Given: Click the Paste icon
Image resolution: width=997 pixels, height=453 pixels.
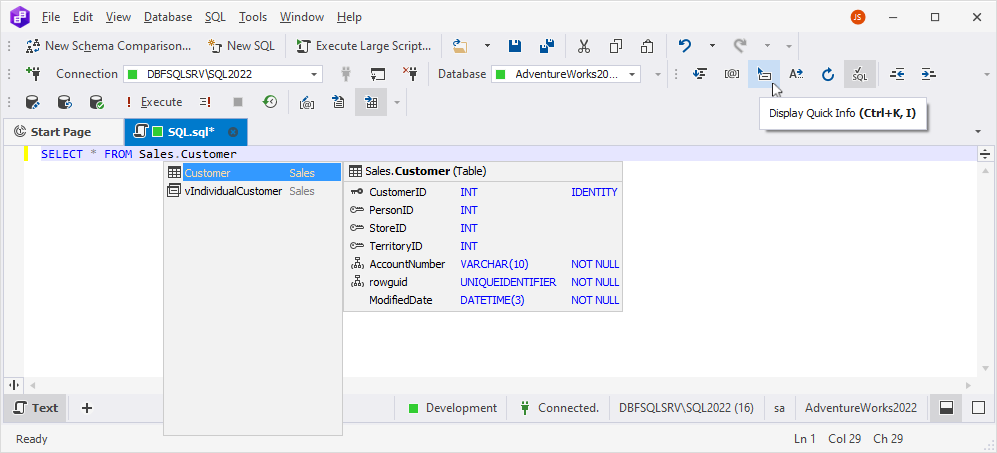Looking at the screenshot, I should coord(647,46).
